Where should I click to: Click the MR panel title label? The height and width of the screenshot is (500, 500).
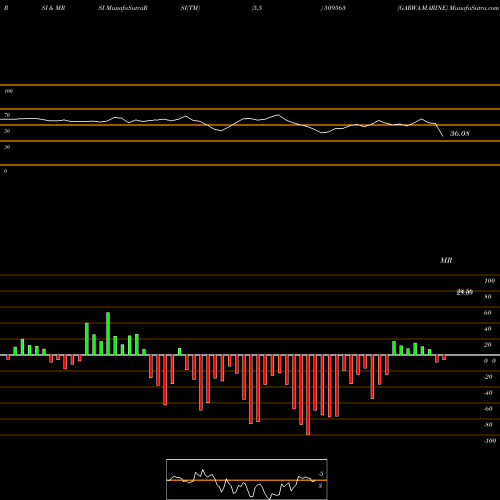(x=446, y=260)
